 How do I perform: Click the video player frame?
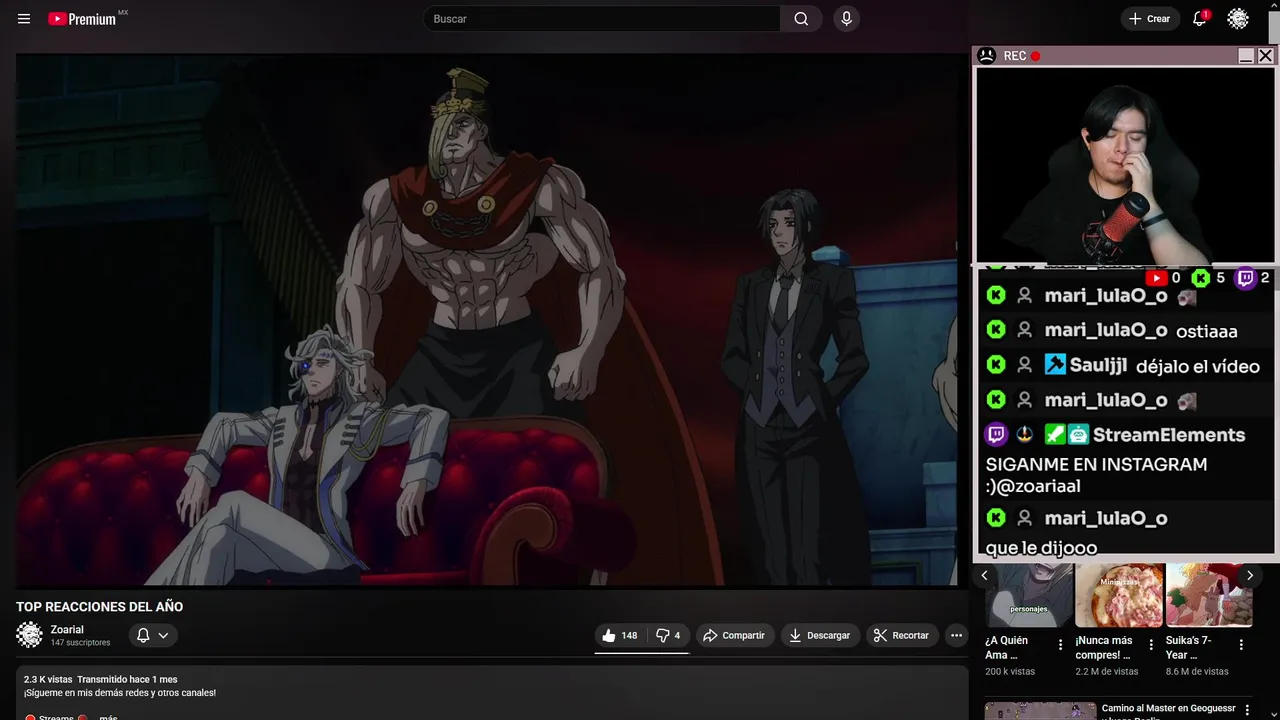(x=486, y=319)
